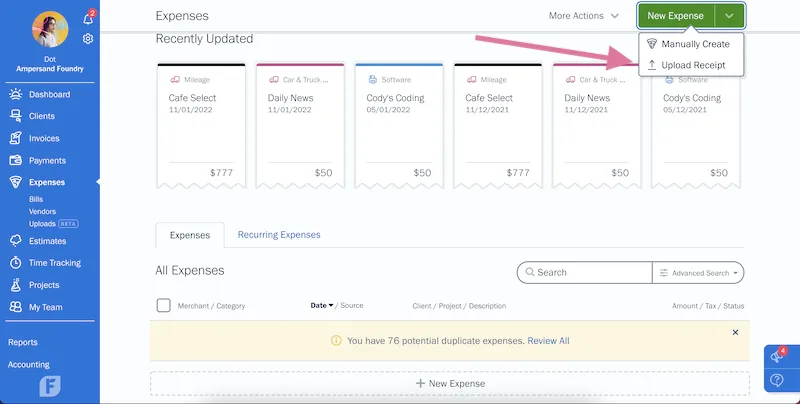Click the Review All link
The image size is (800, 404).
tap(548, 341)
